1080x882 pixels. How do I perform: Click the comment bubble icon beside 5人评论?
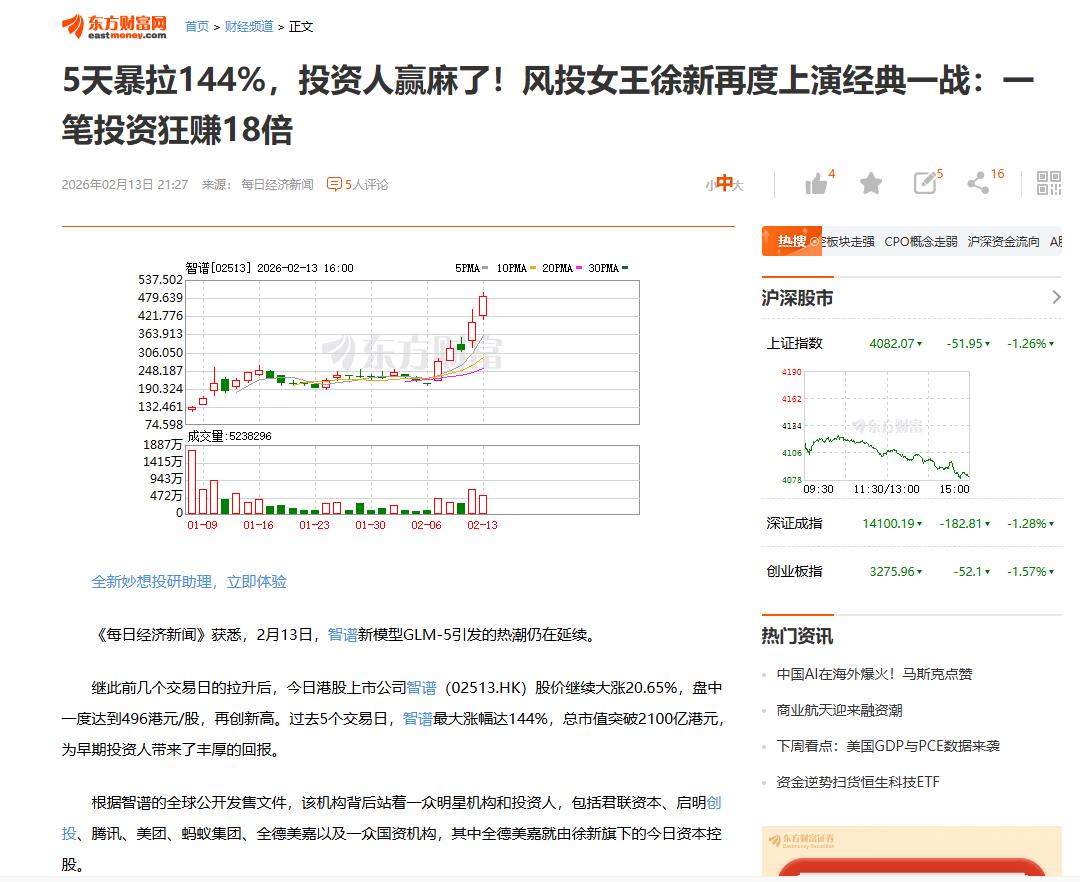pyautogui.click(x=334, y=184)
